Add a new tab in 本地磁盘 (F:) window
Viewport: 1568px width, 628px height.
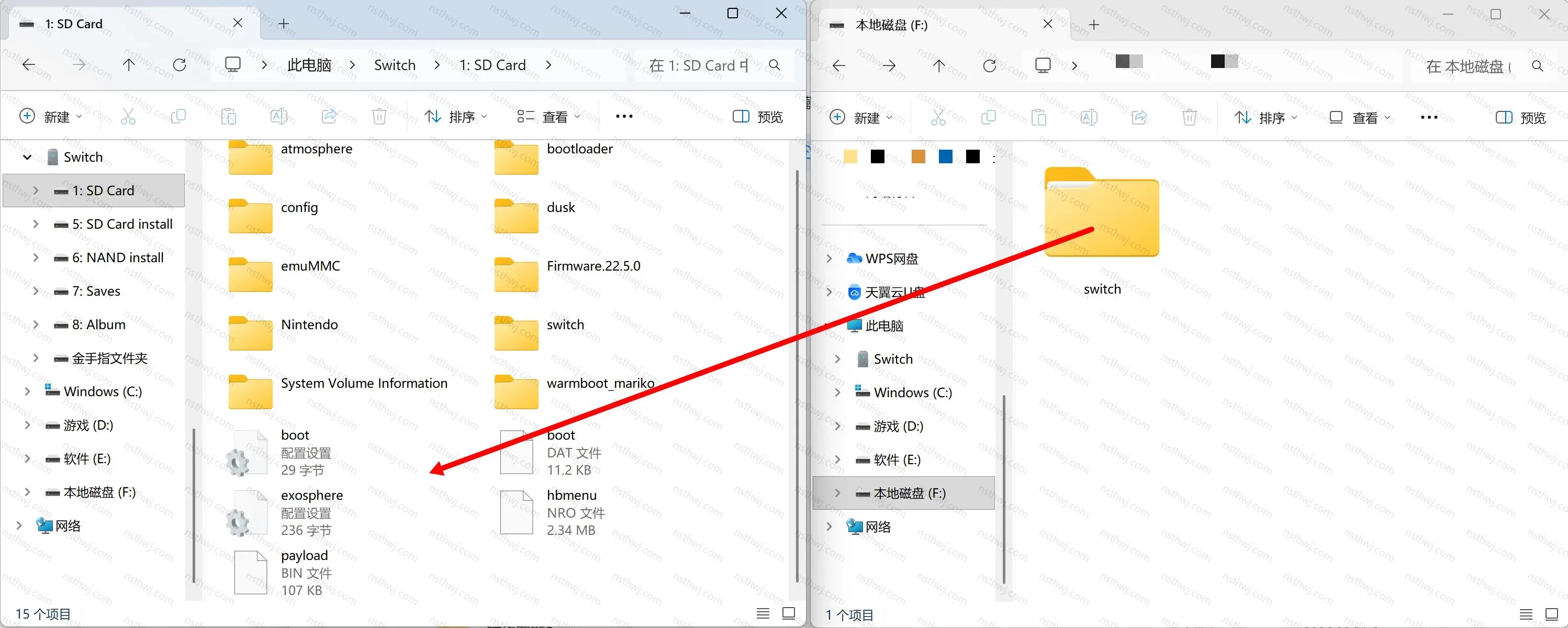[x=1094, y=25]
